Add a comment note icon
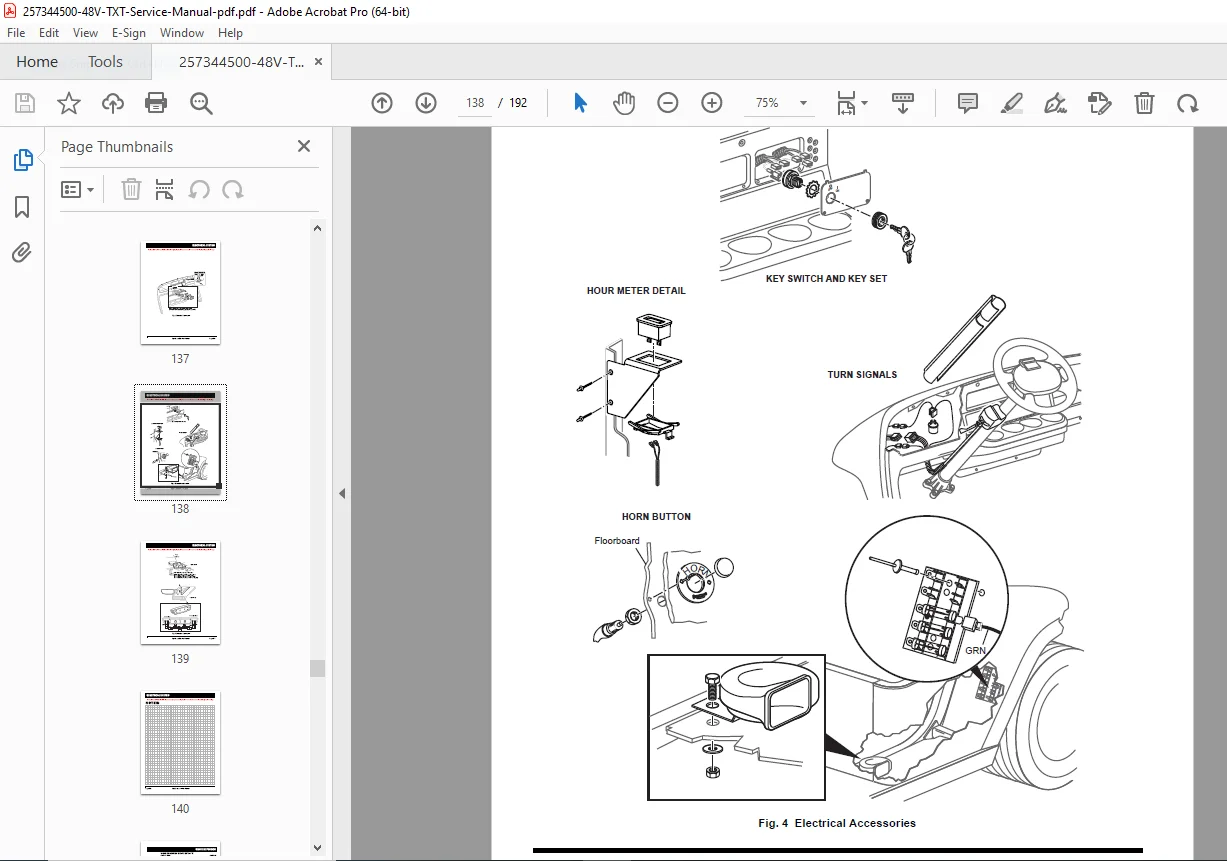 pyautogui.click(x=967, y=103)
